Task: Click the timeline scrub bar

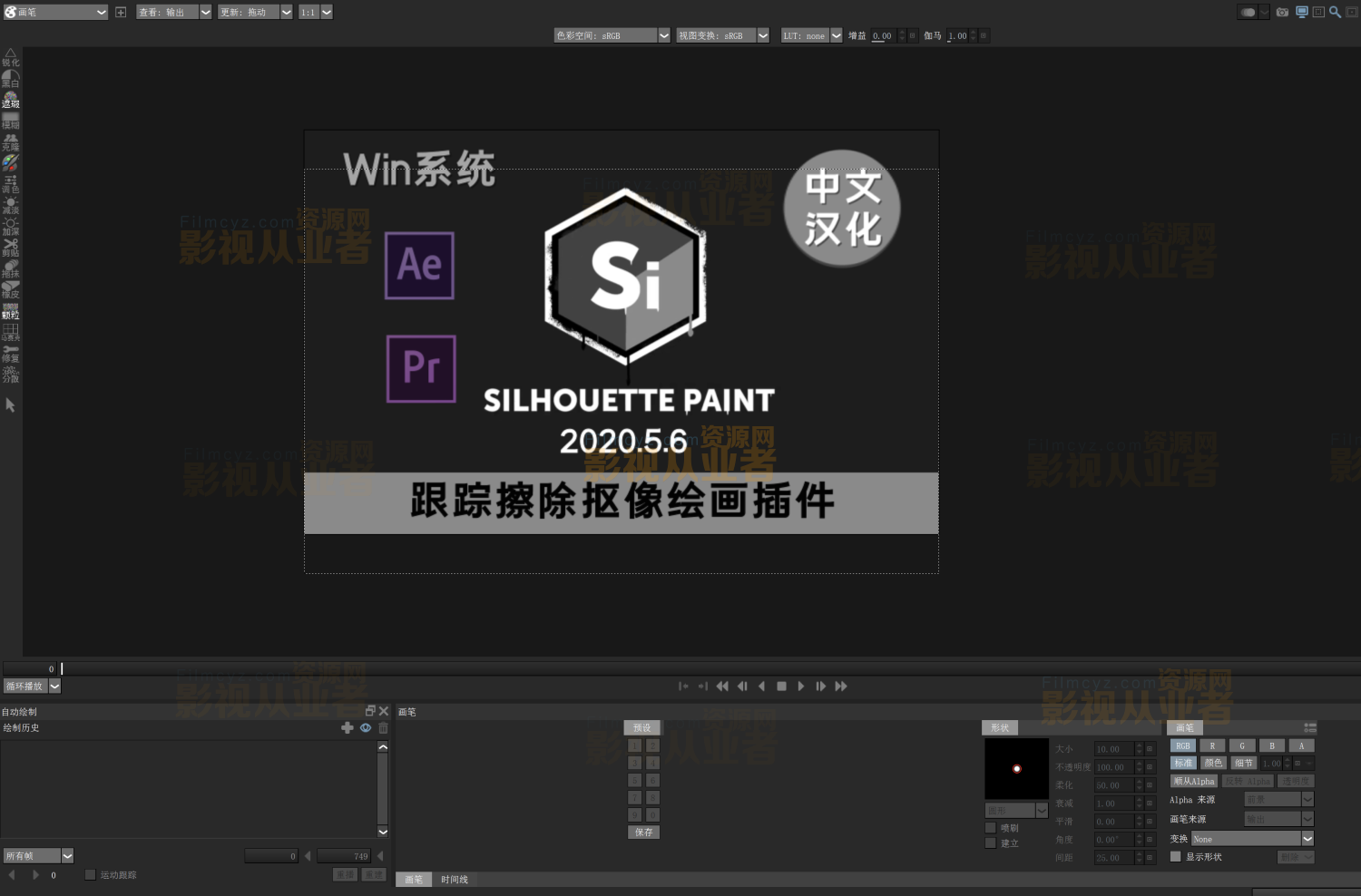Action: [x=710, y=668]
